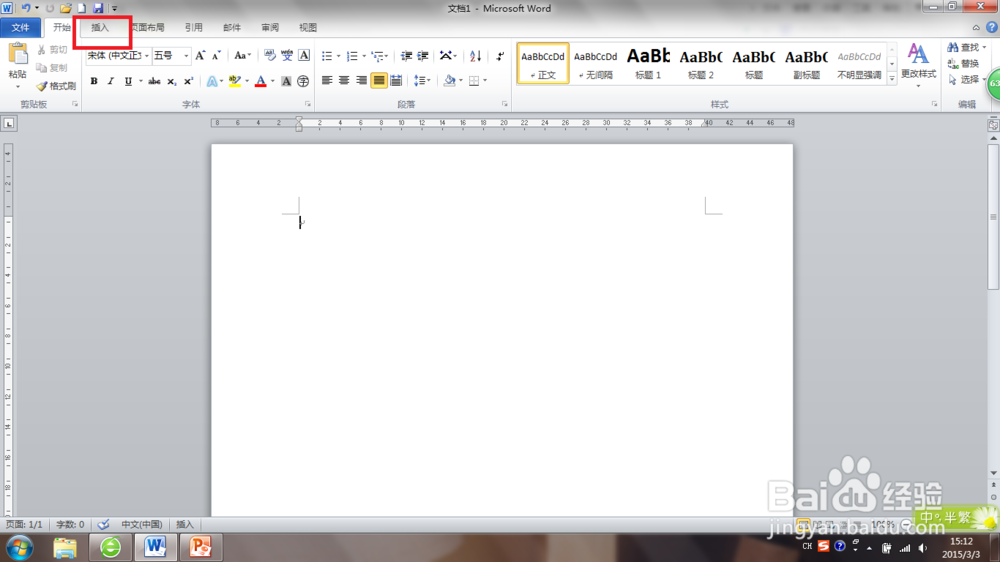This screenshot has width=1000, height=562.
Task: Click the Character Border icon
Action: coord(304,55)
